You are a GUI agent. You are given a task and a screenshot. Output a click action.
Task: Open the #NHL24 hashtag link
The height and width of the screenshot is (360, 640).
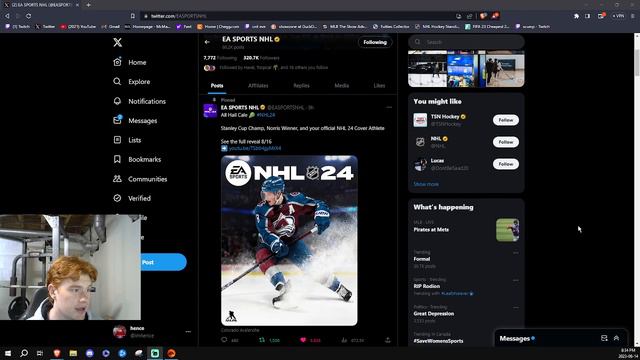266,115
